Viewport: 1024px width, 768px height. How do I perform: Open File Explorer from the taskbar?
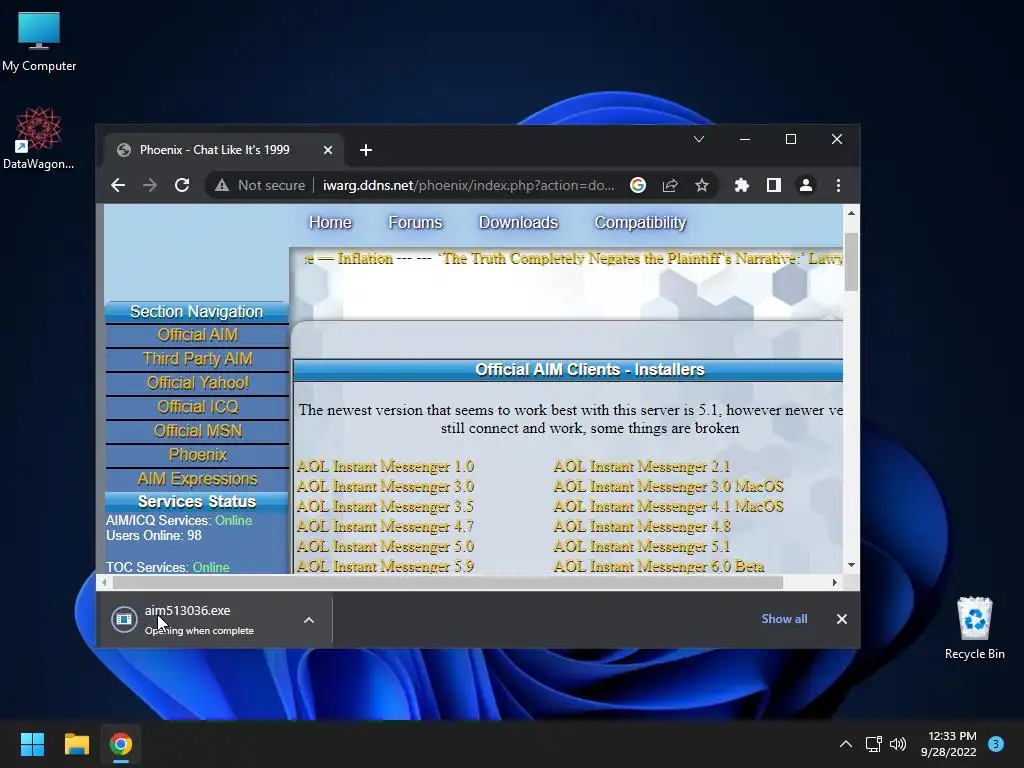(x=76, y=744)
